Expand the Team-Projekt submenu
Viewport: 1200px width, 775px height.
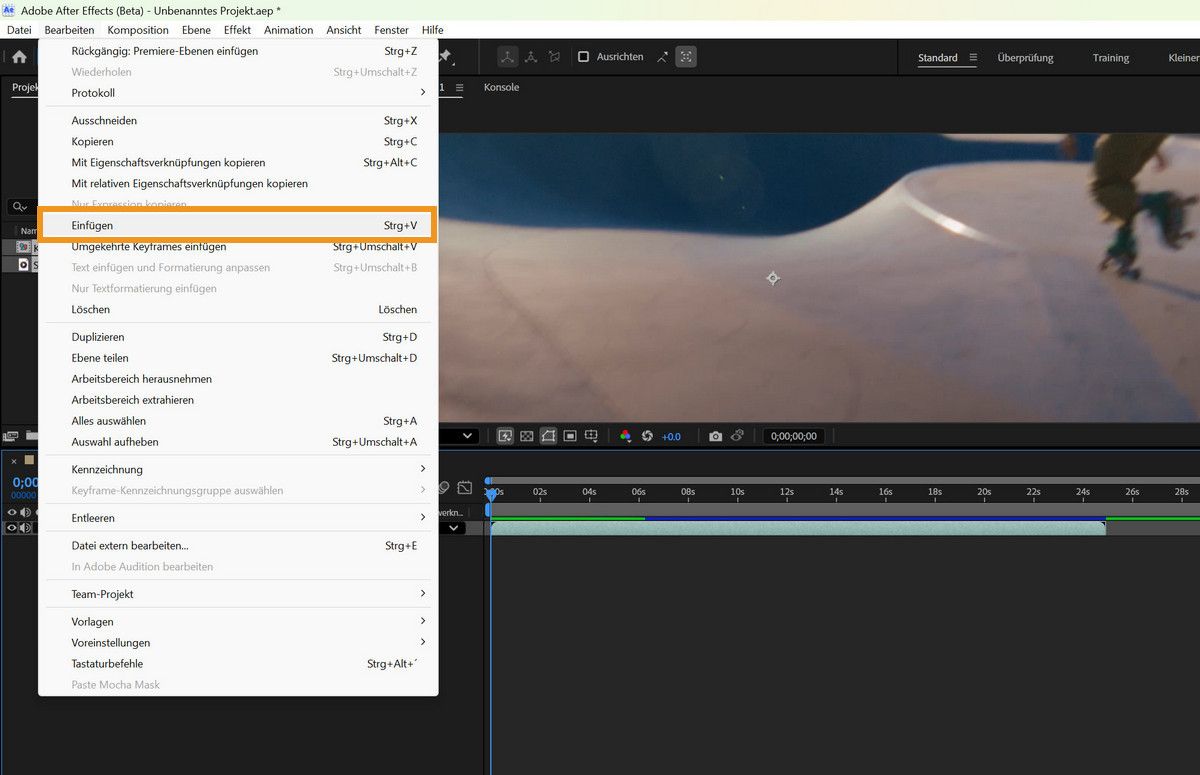pyautogui.click(x=238, y=594)
